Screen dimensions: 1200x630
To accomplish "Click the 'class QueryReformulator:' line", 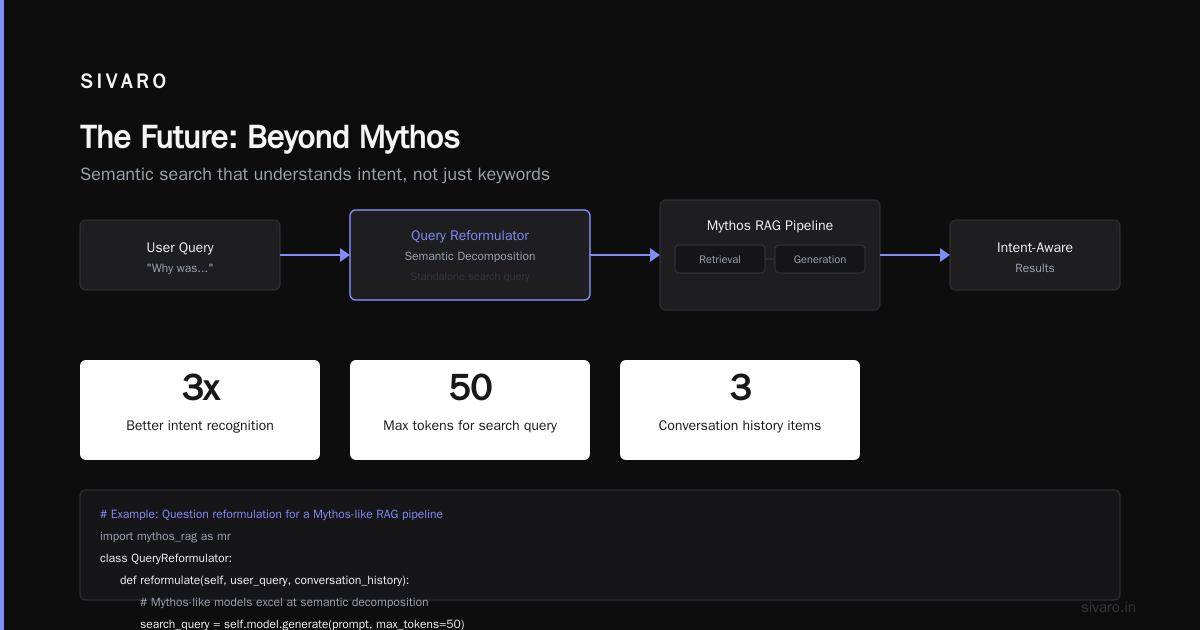I will 166,558.
